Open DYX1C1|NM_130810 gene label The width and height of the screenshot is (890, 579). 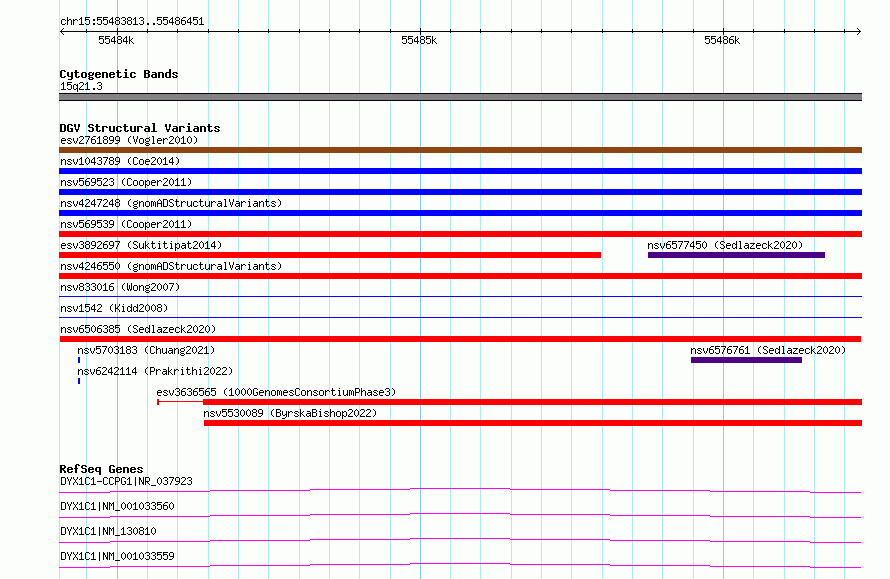pyautogui.click(x=108, y=531)
